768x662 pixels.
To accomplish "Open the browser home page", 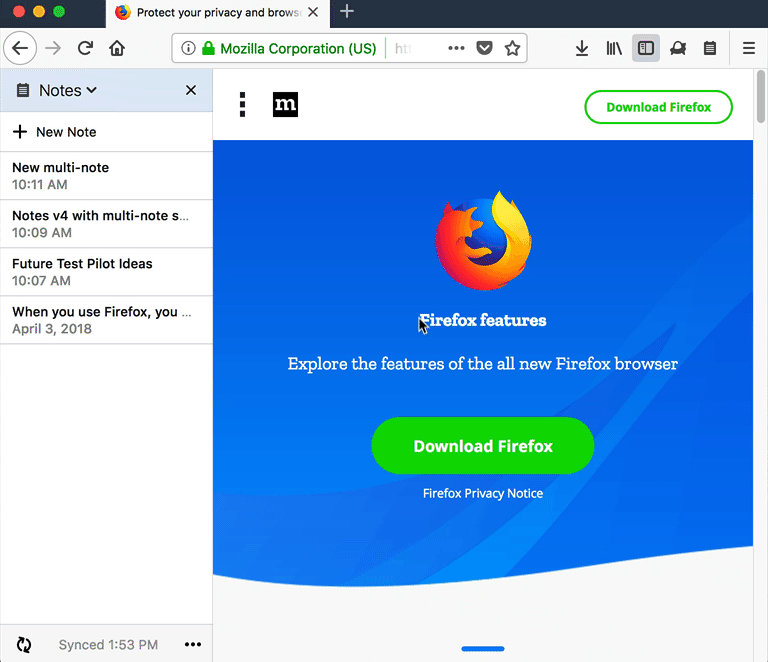I will [117, 48].
